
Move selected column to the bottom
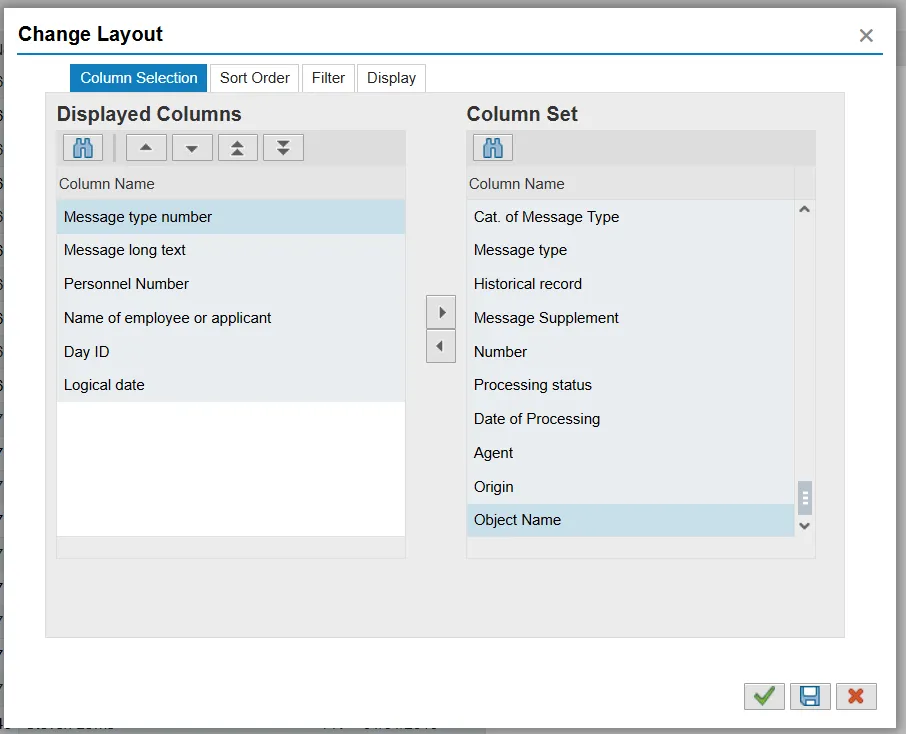tap(283, 148)
